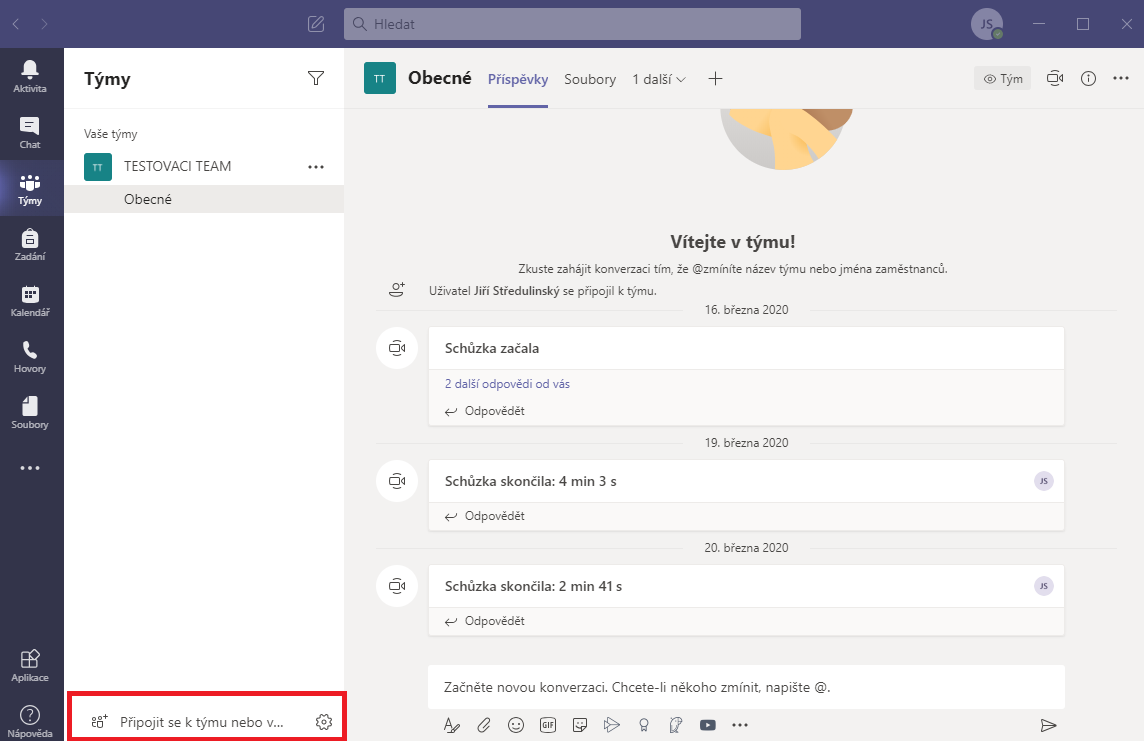Screen dimensions: 1144x741
Task: Start a video meeting with camera icon
Action: point(1054,78)
